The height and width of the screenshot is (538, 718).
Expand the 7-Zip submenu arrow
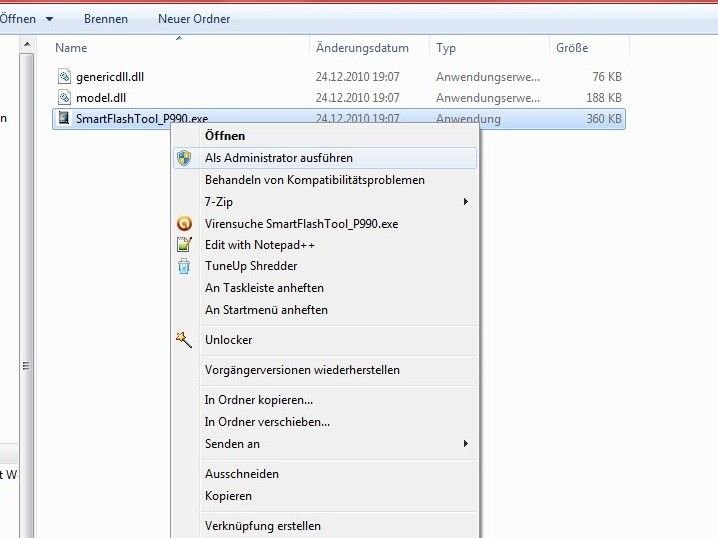click(x=466, y=202)
